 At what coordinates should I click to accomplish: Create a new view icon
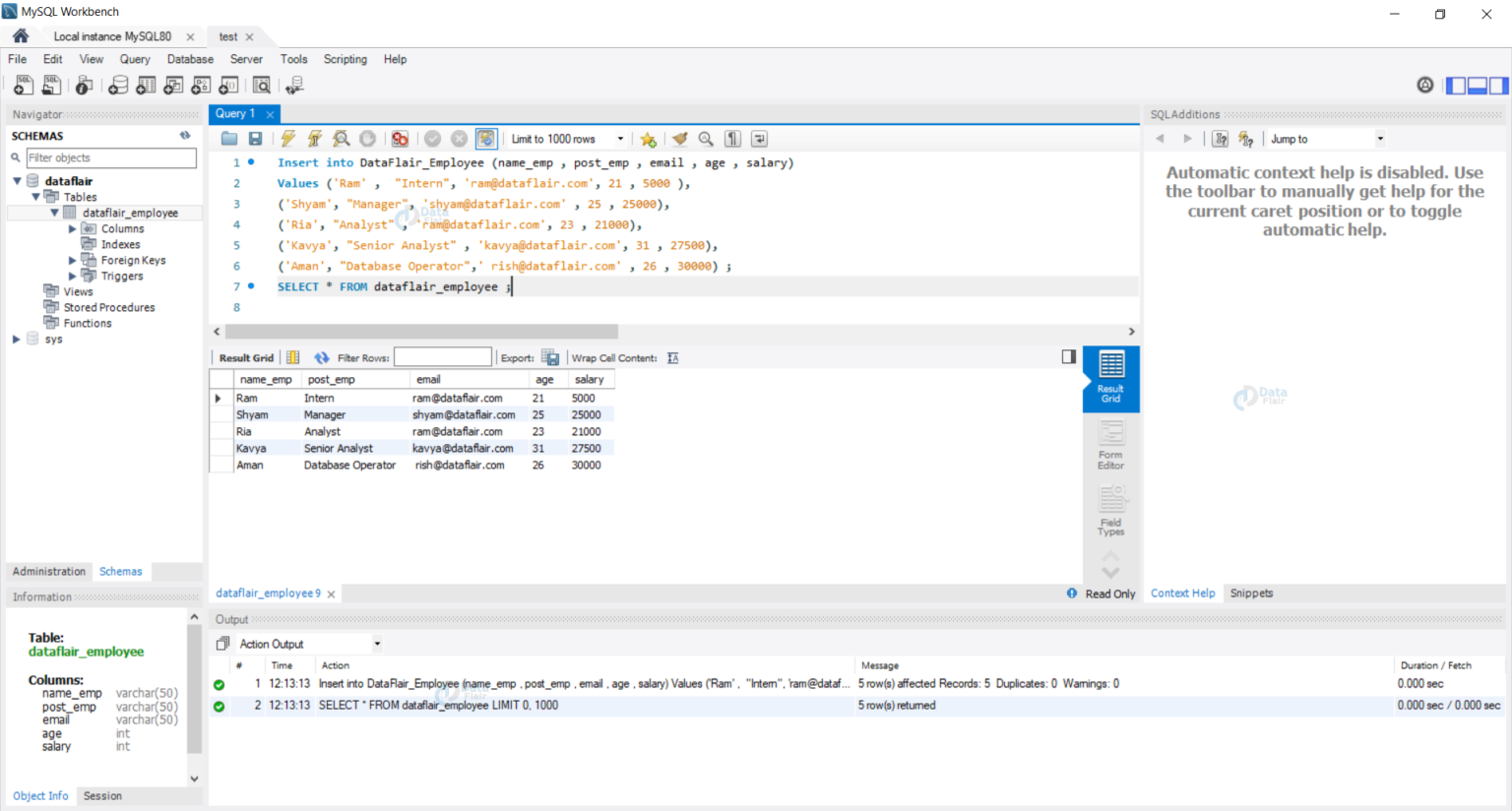(173, 86)
